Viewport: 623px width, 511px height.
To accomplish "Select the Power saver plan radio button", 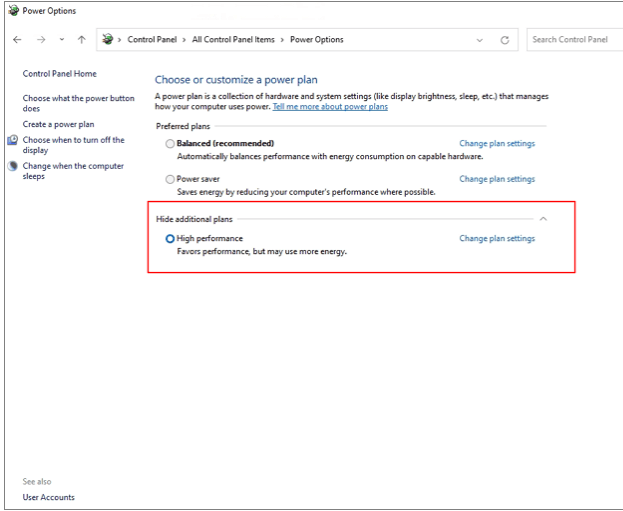I will 170,179.
